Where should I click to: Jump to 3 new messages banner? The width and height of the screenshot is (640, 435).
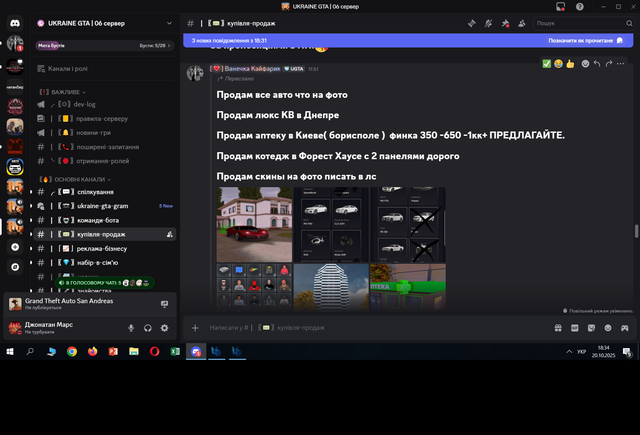coord(408,40)
